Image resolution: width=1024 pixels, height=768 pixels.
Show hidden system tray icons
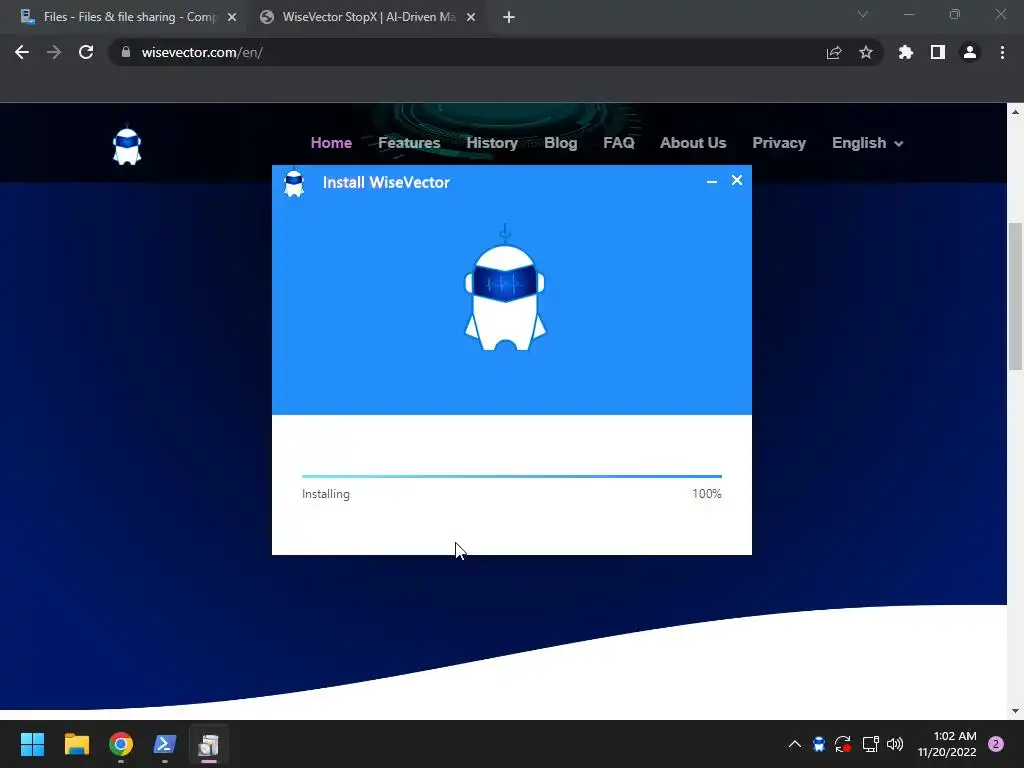[794, 744]
